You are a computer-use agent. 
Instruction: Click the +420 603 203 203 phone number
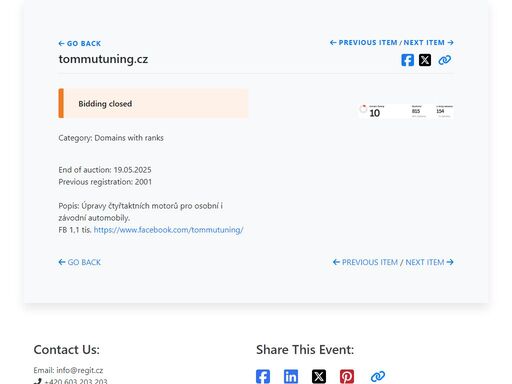(x=76, y=381)
